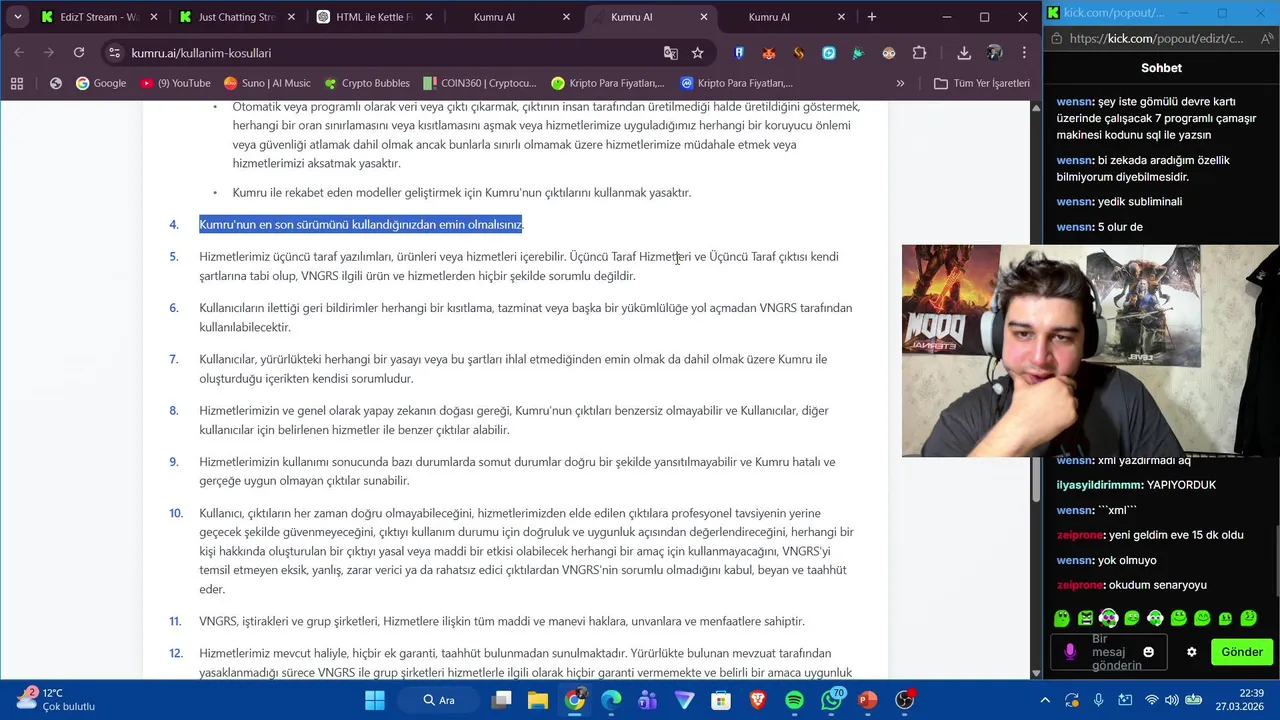Bookmark this page with the star icon

click(x=697, y=53)
